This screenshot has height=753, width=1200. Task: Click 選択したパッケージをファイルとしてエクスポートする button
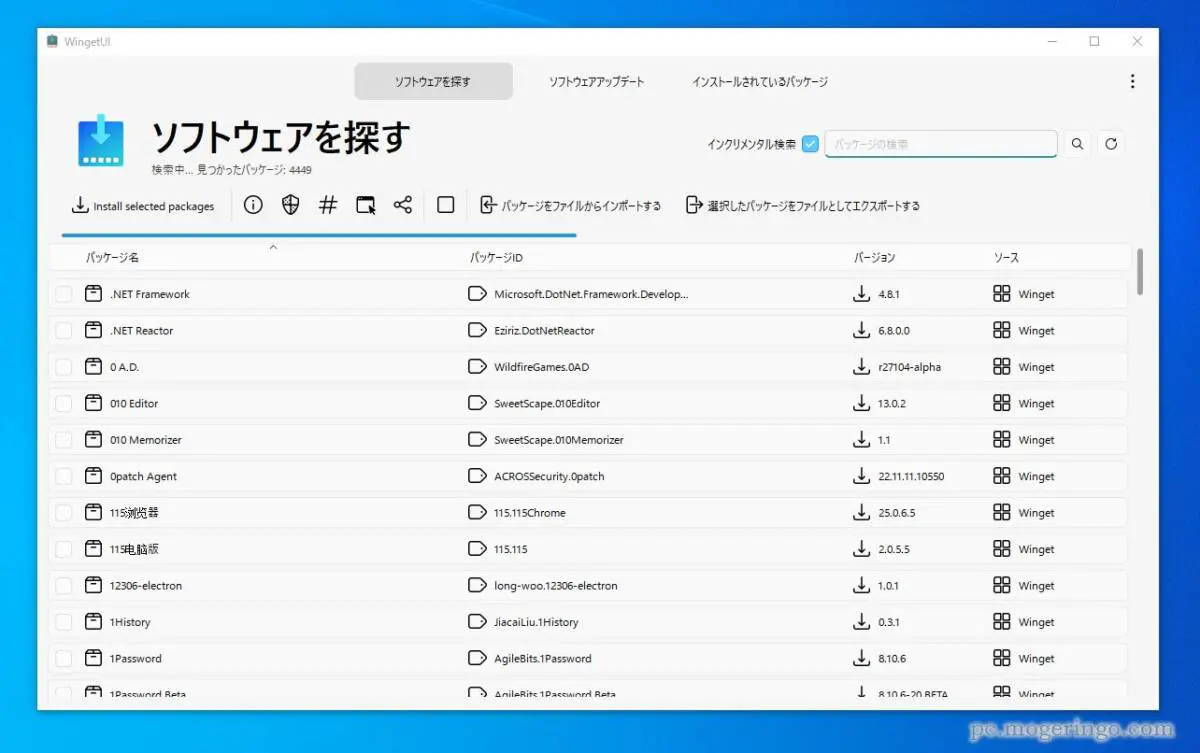point(802,206)
